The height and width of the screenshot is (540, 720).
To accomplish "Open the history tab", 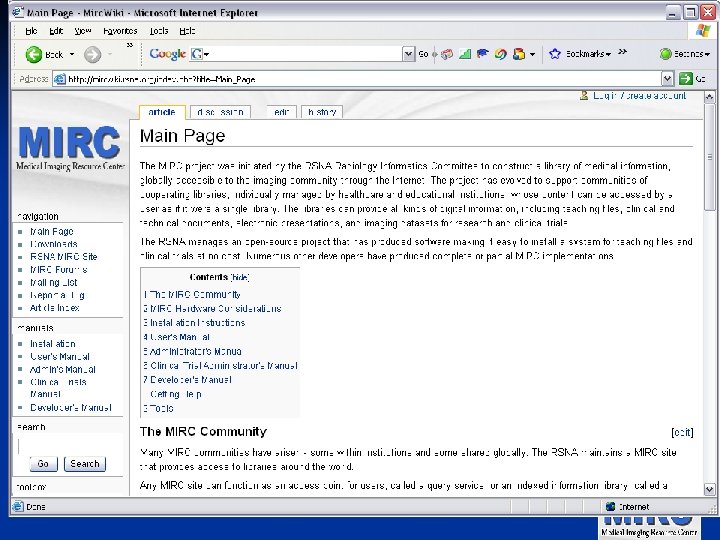I will 322,112.
